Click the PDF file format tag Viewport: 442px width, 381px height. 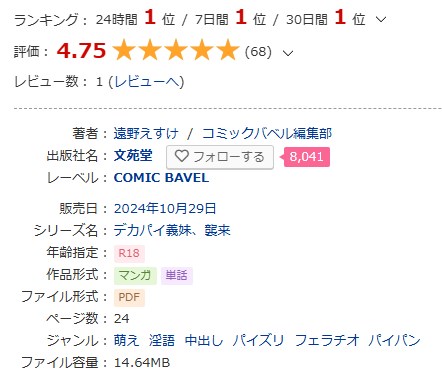pos(129,297)
